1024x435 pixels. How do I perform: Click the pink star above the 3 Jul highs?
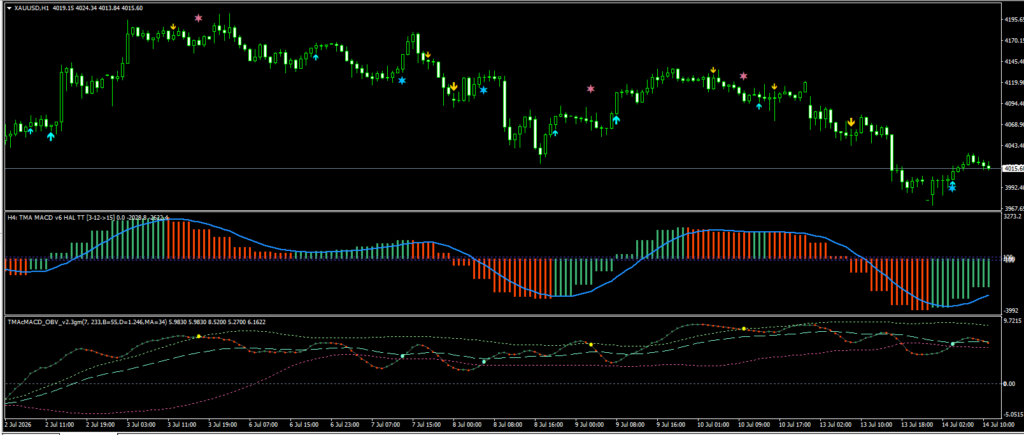[x=199, y=18]
